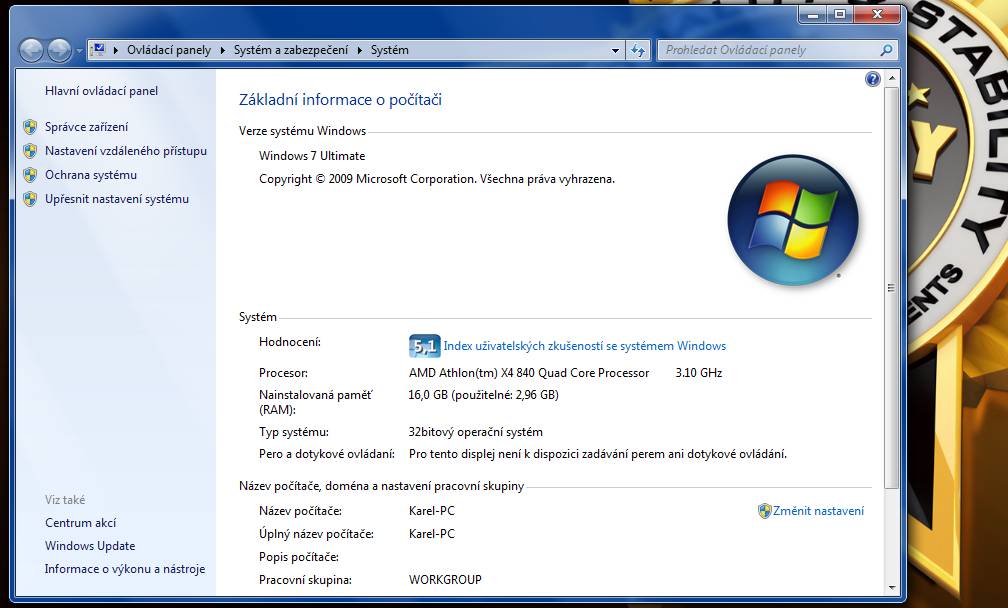This screenshot has height=608, width=1008.
Task: Click the 3.10 GHz processor speed text
Action: [699, 373]
